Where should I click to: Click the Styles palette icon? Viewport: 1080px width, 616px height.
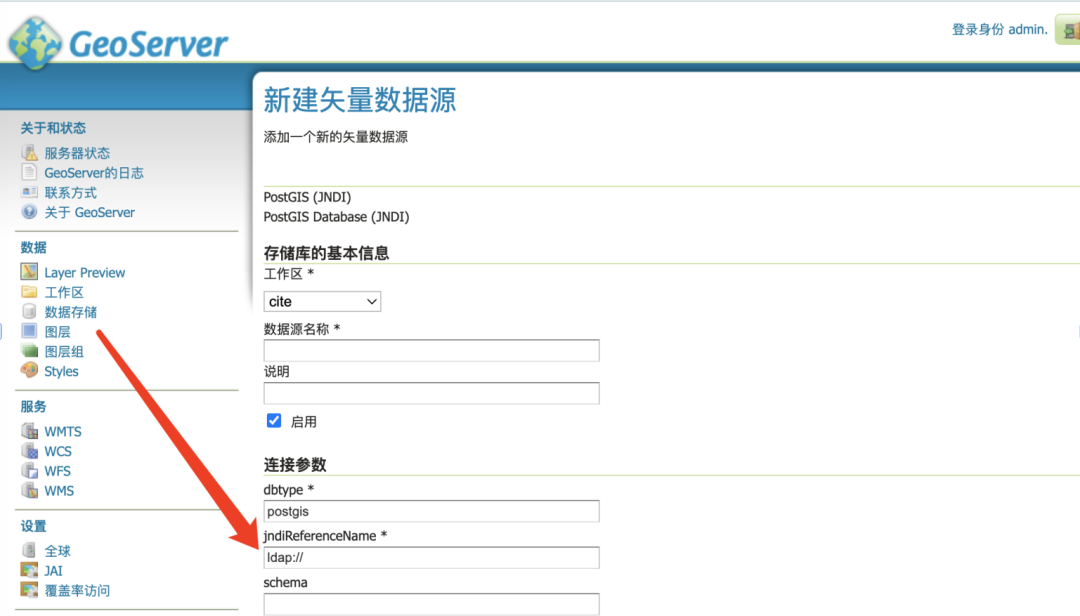pos(29,371)
